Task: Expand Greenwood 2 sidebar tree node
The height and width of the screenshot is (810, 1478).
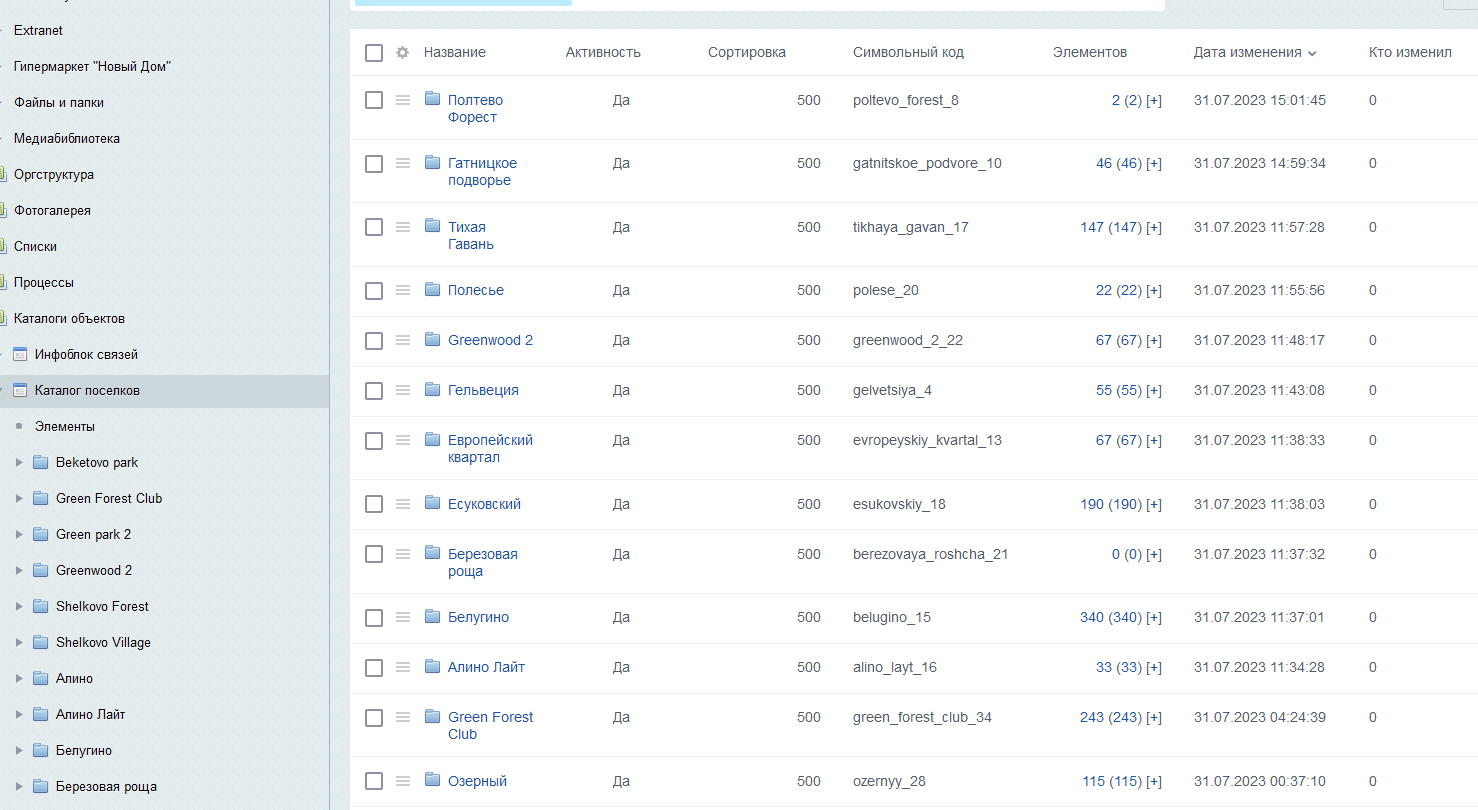Action: click(19, 570)
